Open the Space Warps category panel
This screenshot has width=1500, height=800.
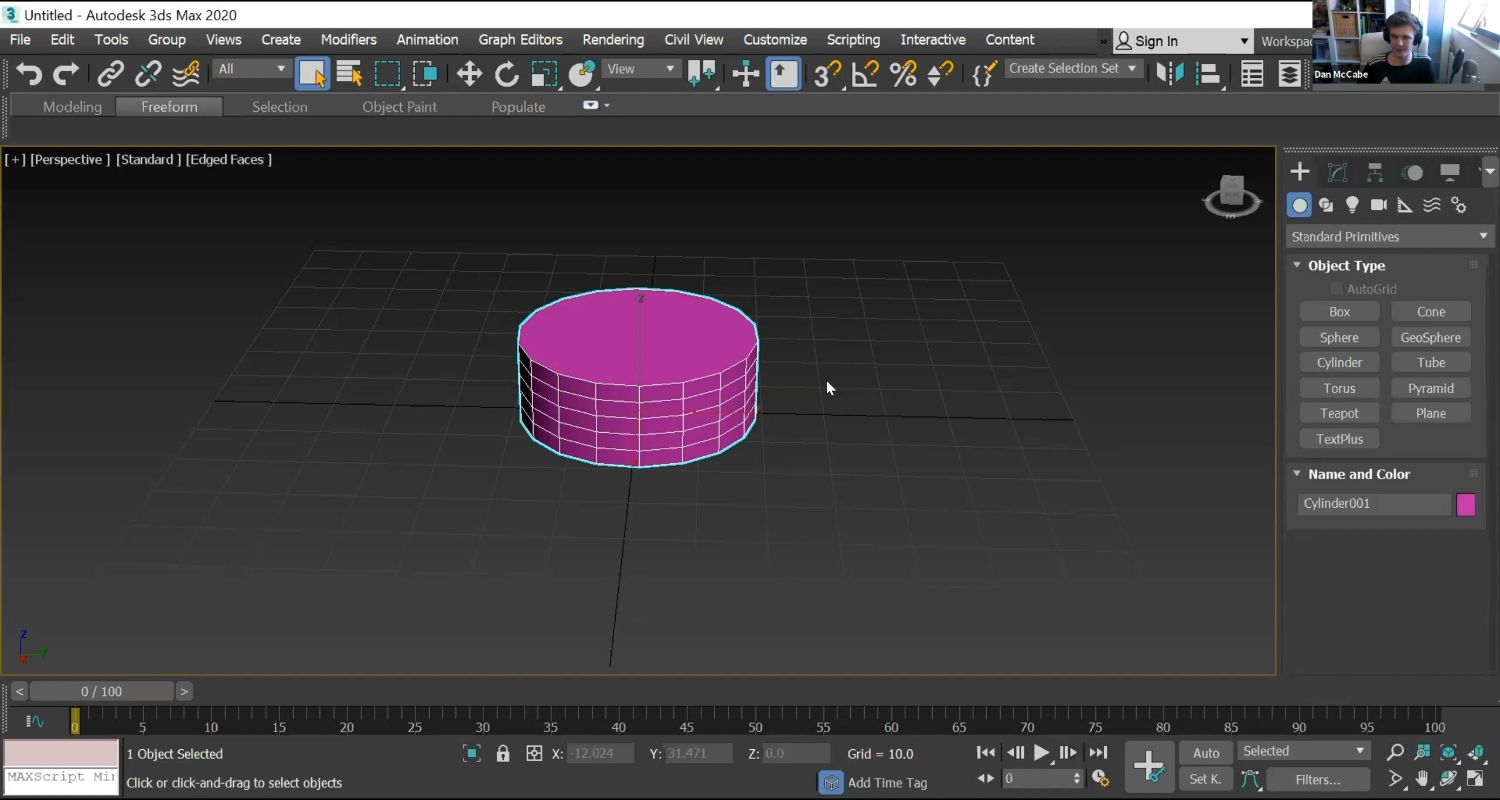click(1431, 205)
